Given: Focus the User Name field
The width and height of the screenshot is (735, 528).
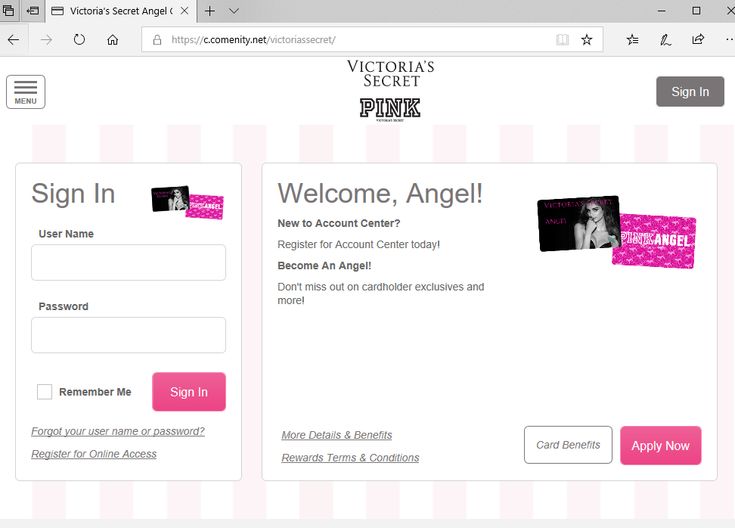Looking at the screenshot, I should 128,263.
